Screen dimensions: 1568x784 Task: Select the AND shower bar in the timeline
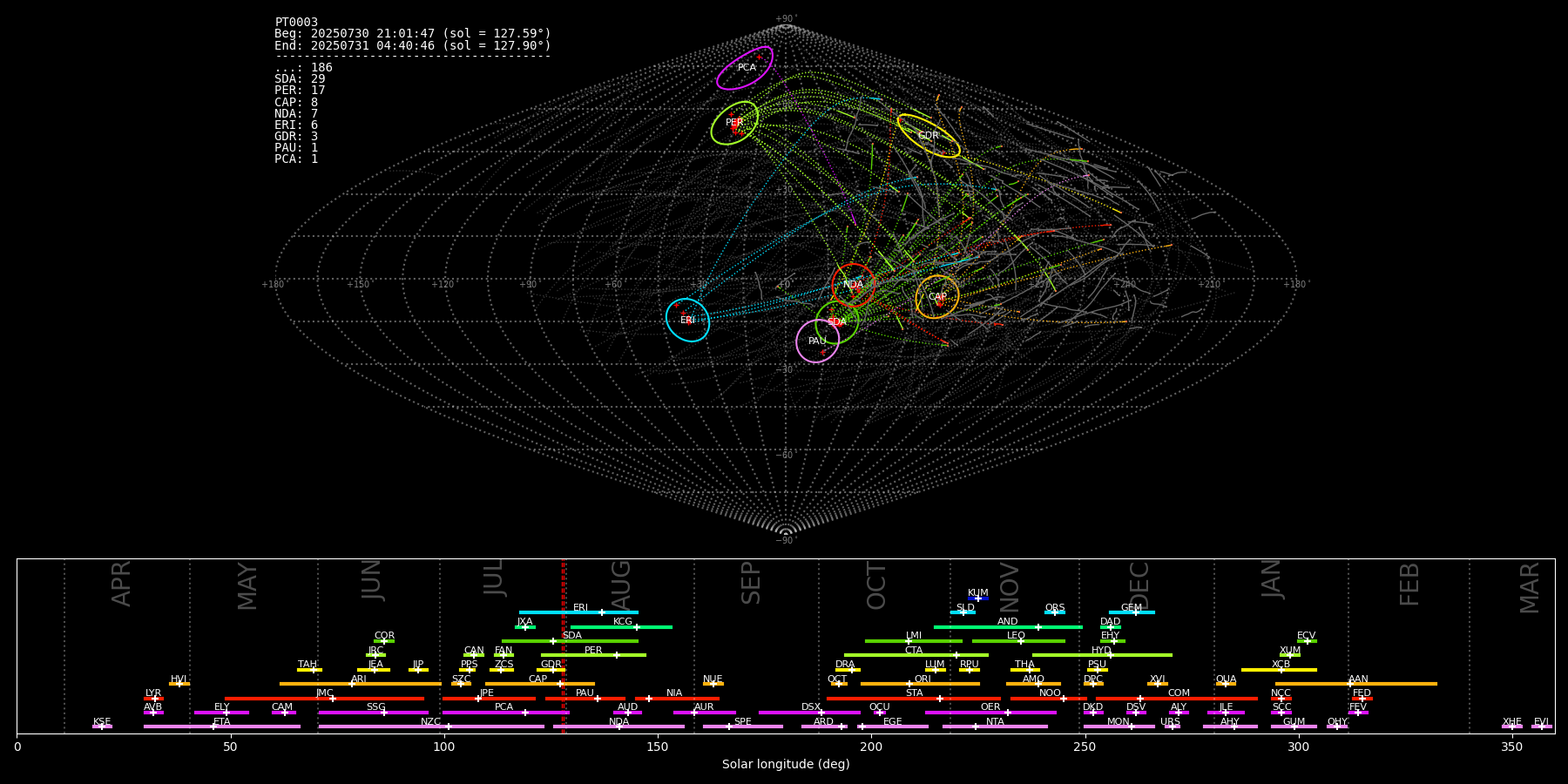[1008, 627]
